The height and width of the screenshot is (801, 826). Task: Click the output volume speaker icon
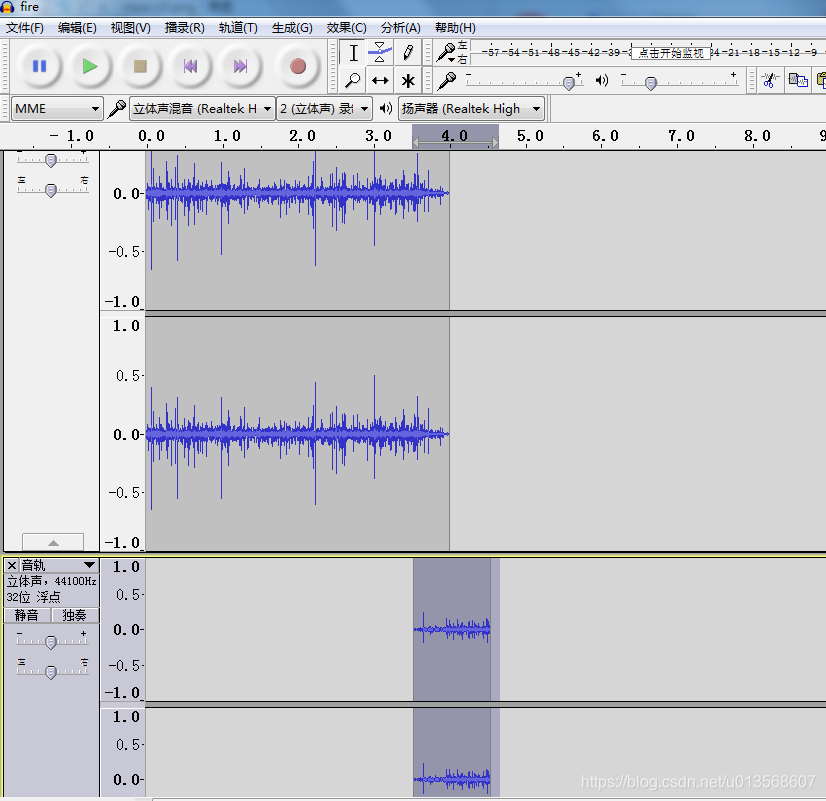click(x=601, y=80)
